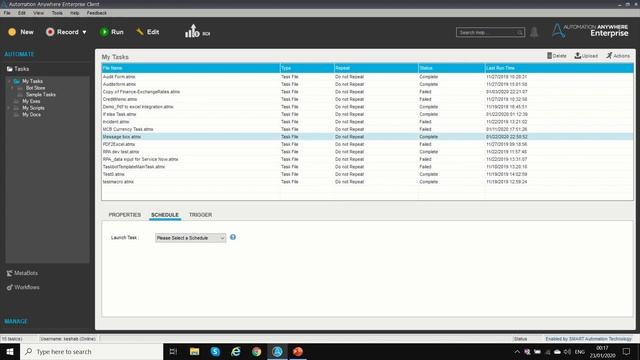The width and height of the screenshot is (640, 360).
Task: Select Copy of Finance-ExchangeRates.atmx task
Action: click(367, 92)
